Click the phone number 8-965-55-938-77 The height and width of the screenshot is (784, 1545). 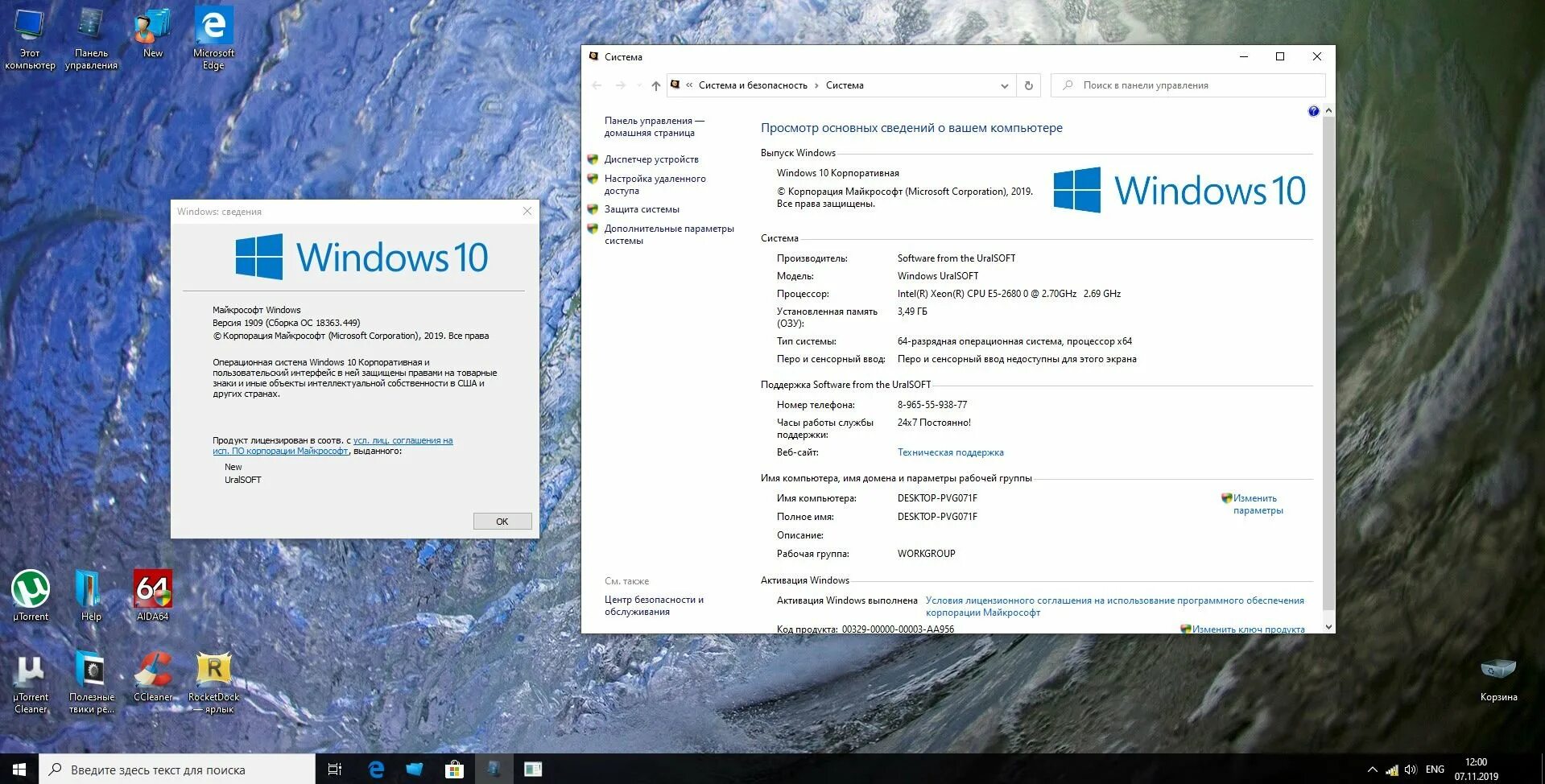click(x=932, y=405)
